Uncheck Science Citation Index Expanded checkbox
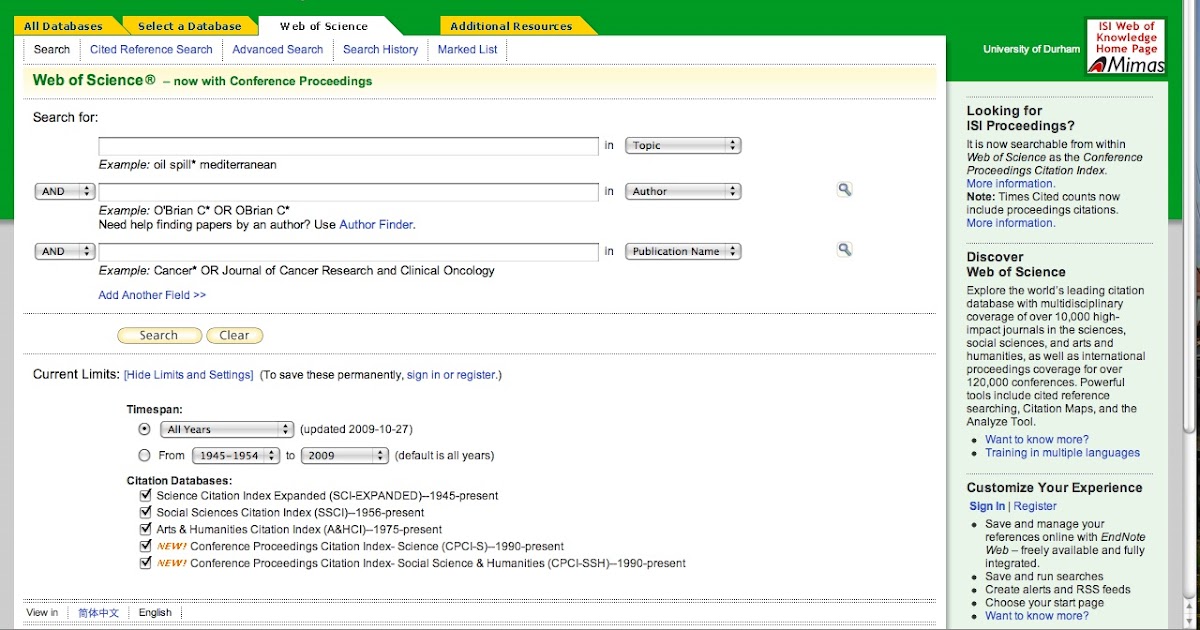 [x=147, y=495]
